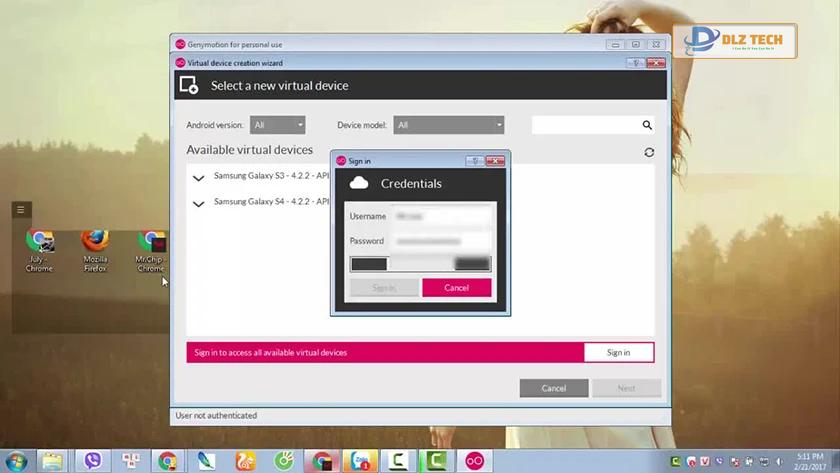Click the Windows Start button
This screenshot has width=840, height=473.
(16, 461)
